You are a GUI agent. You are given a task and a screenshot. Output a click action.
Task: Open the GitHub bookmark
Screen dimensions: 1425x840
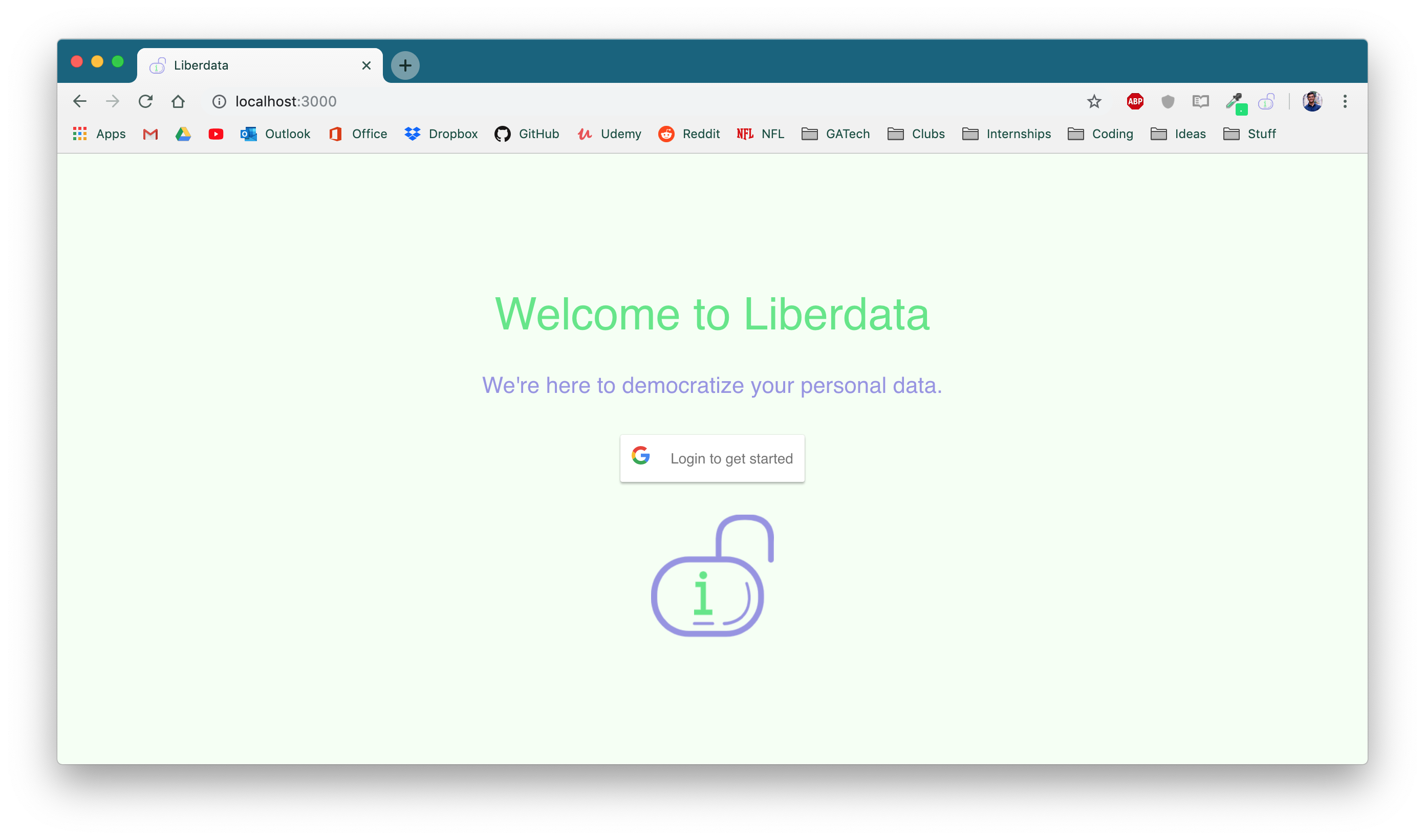tap(527, 134)
